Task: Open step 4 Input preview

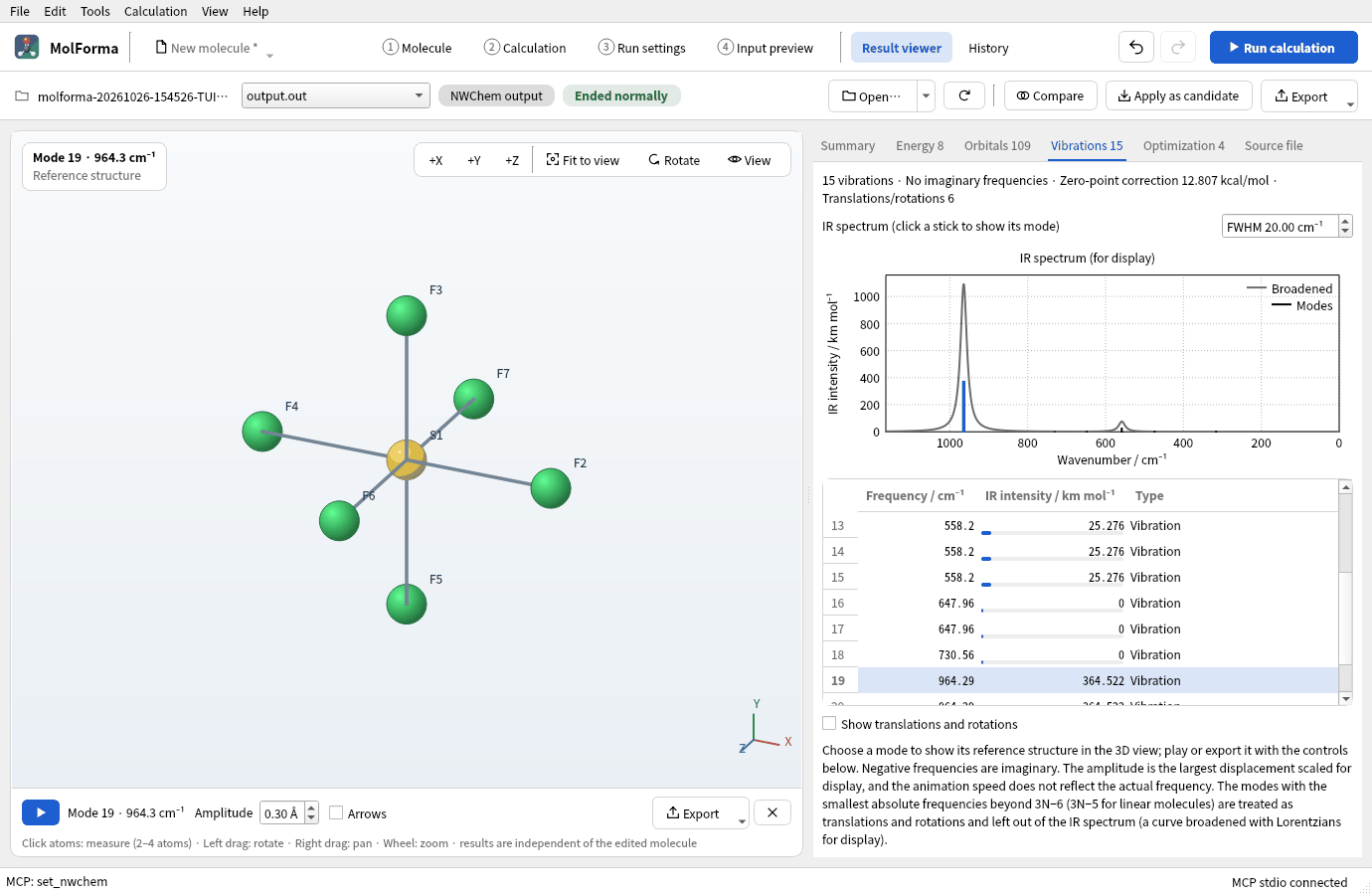Action: (766, 48)
